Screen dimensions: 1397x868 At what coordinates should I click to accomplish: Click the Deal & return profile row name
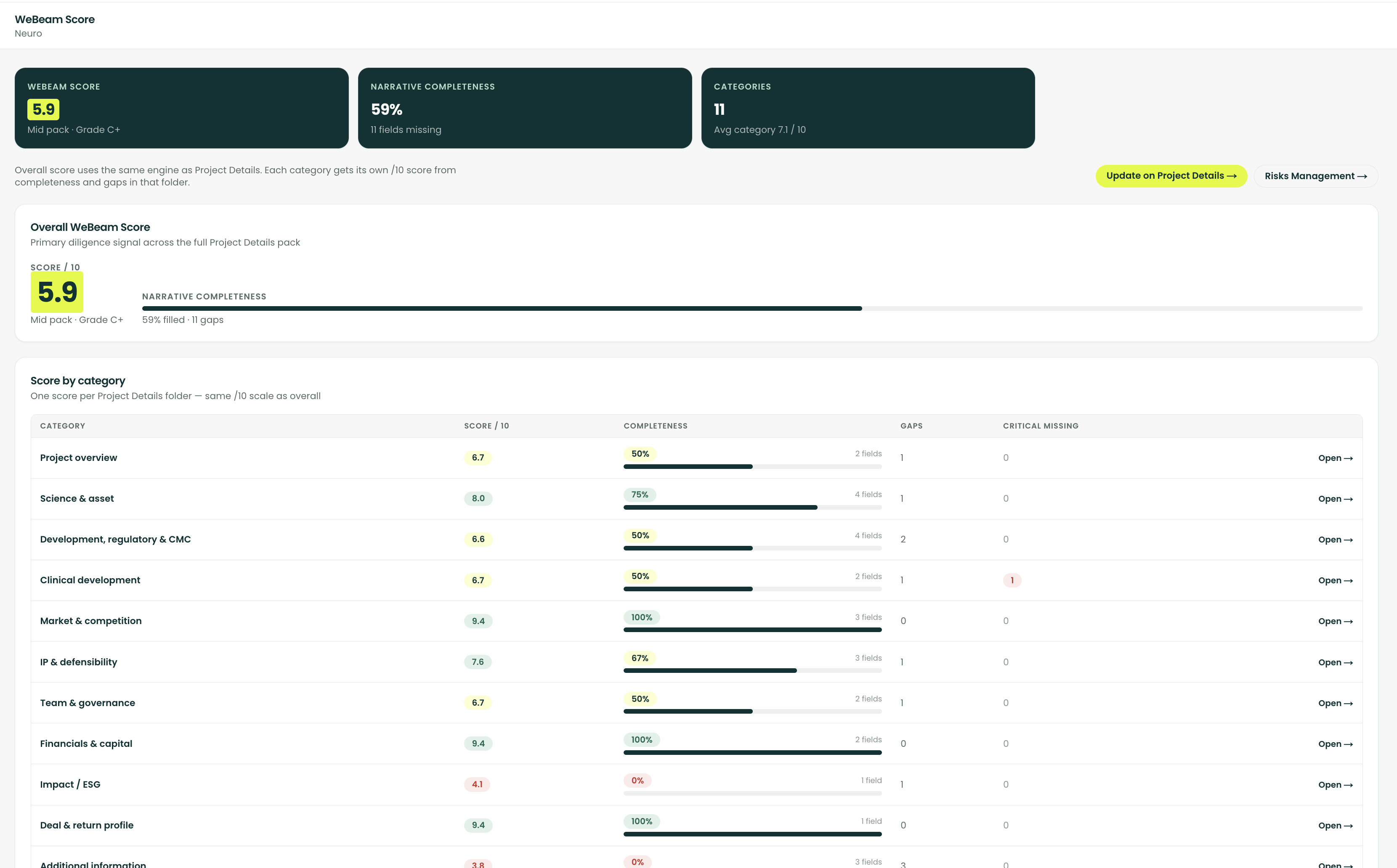pos(87,825)
